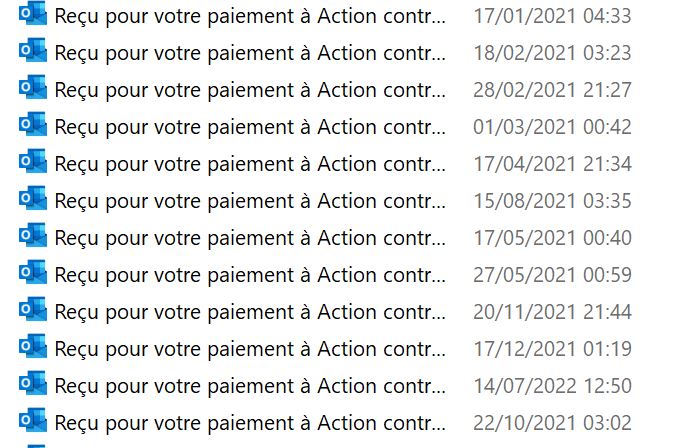Click Outlook icon of 17/04/2021 21:34 file
The width and height of the screenshot is (679, 448).
coord(33,161)
